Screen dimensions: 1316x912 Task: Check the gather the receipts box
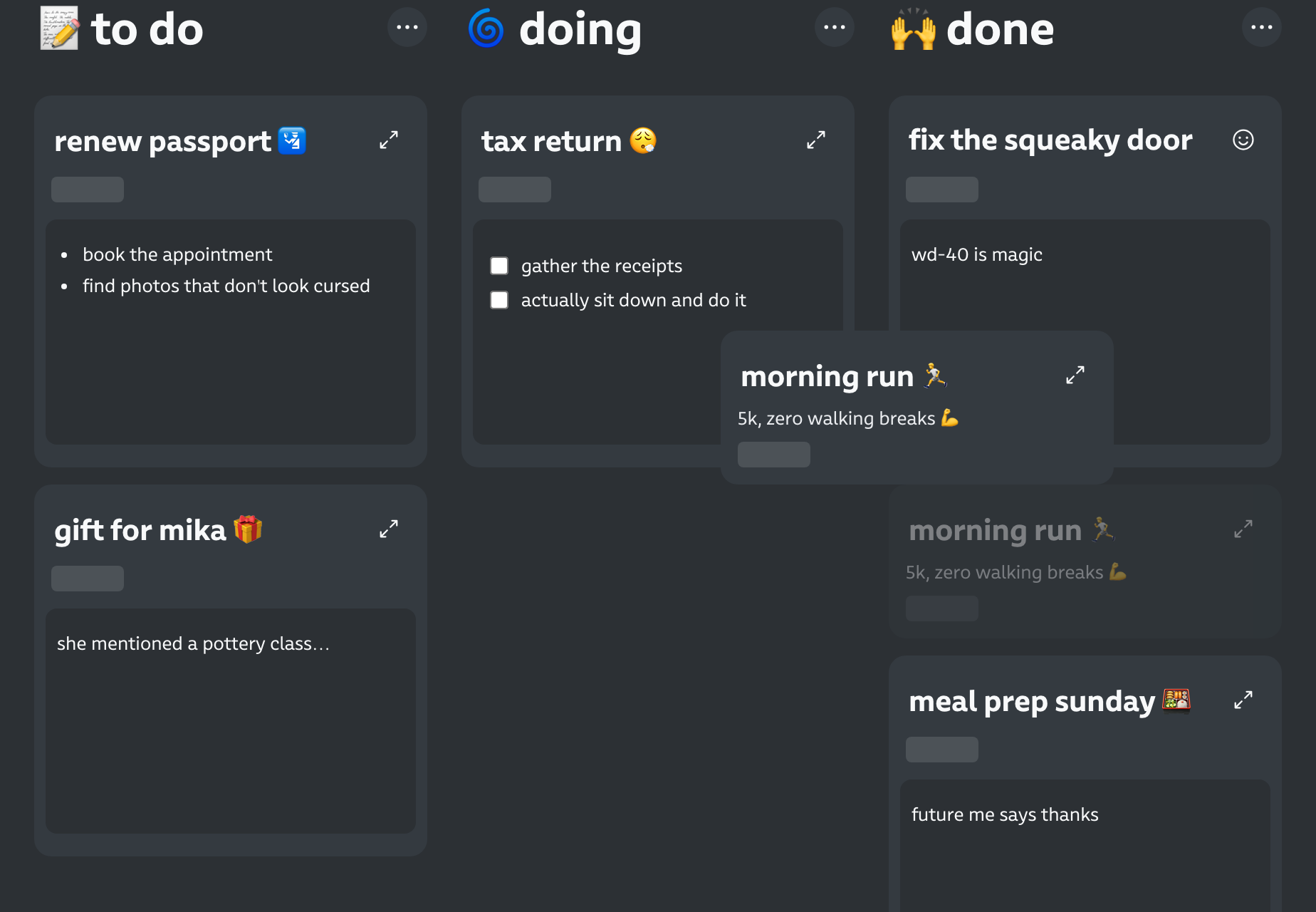click(x=499, y=266)
